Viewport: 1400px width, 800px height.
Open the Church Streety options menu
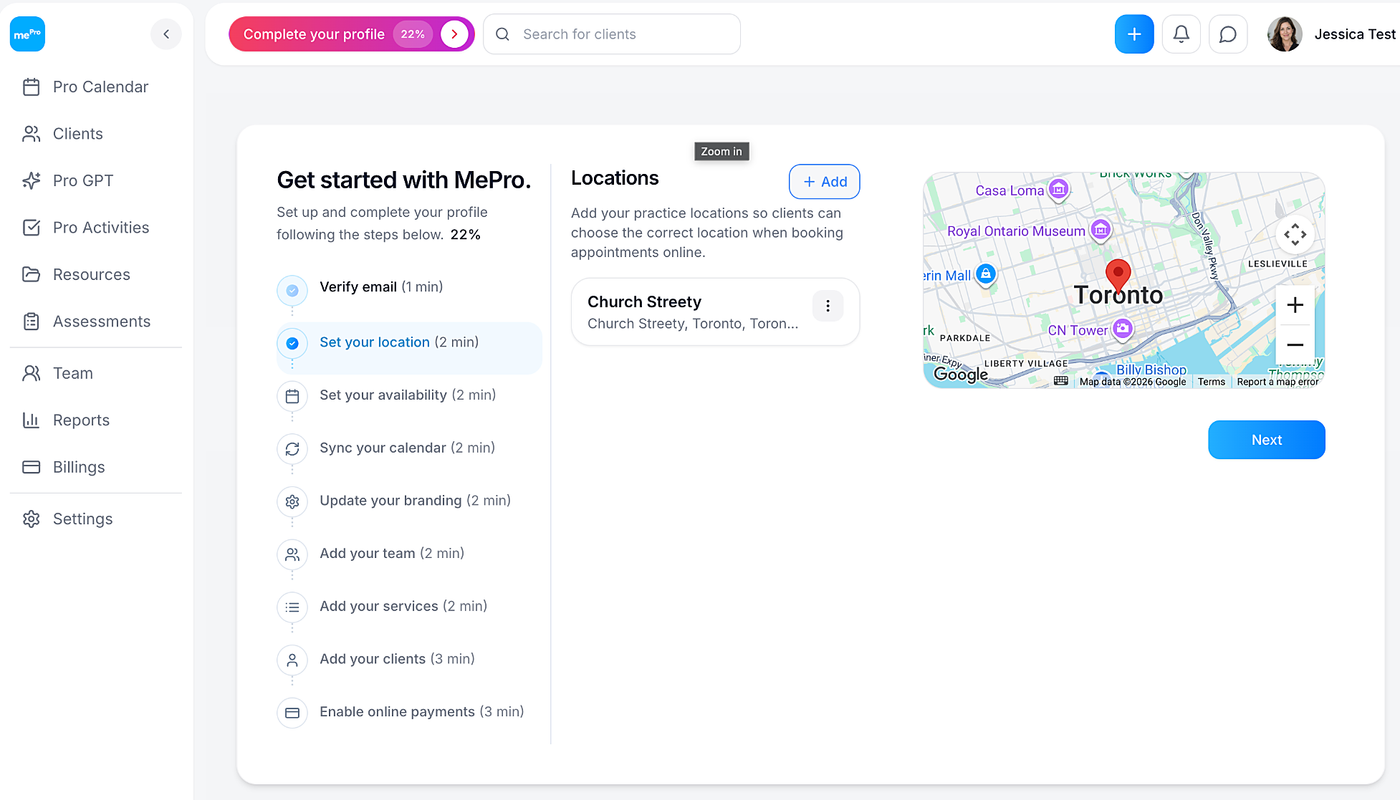(828, 306)
